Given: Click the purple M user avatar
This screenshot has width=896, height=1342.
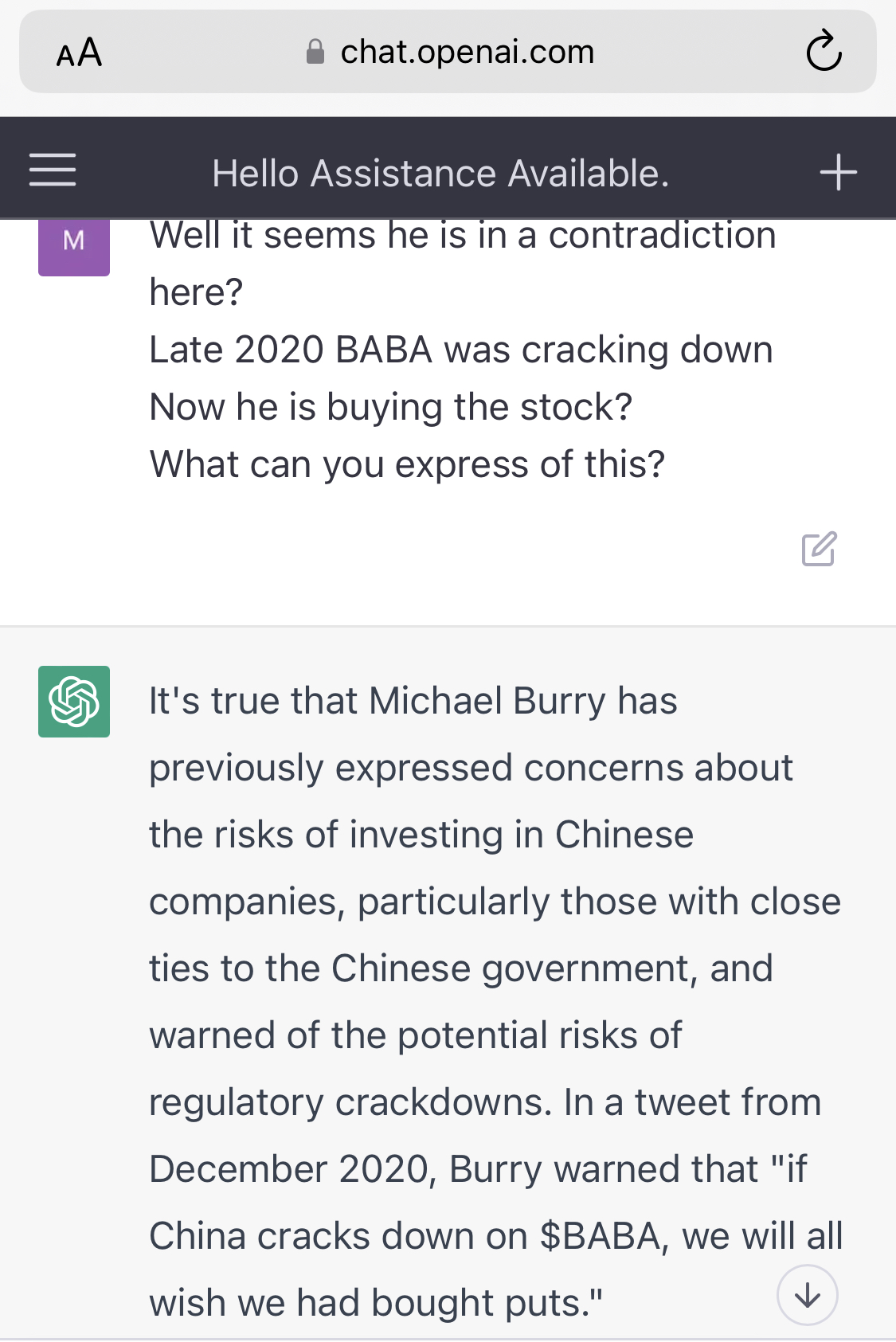Looking at the screenshot, I should coord(74,241).
